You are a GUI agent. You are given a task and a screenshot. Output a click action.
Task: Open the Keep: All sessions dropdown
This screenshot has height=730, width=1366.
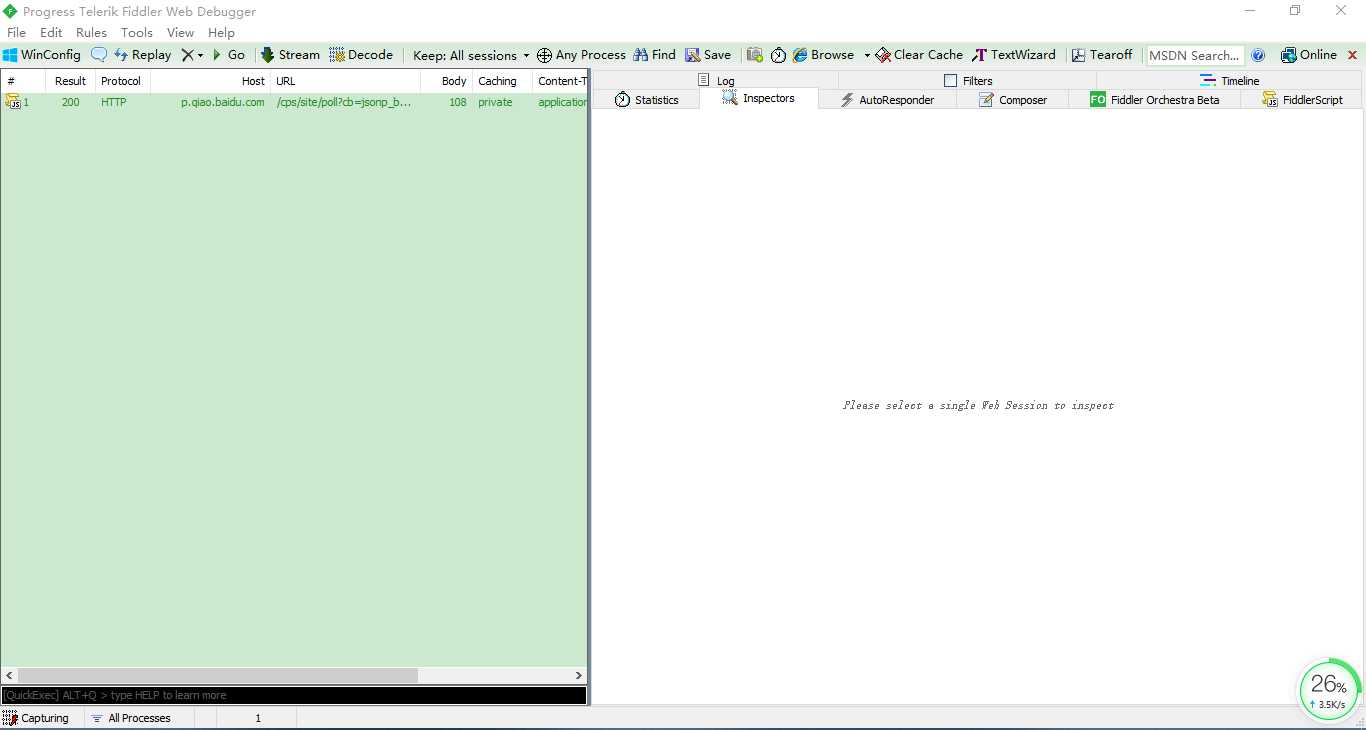click(471, 55)
